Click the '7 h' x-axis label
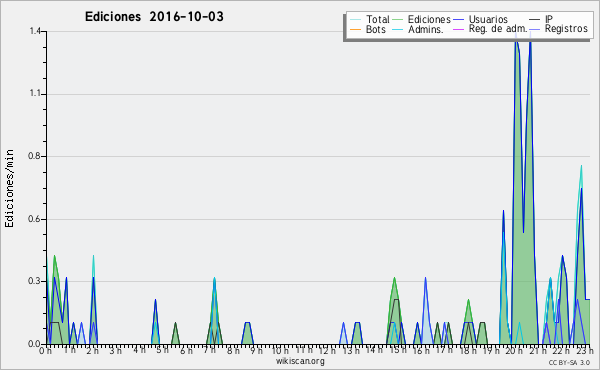 210,351
